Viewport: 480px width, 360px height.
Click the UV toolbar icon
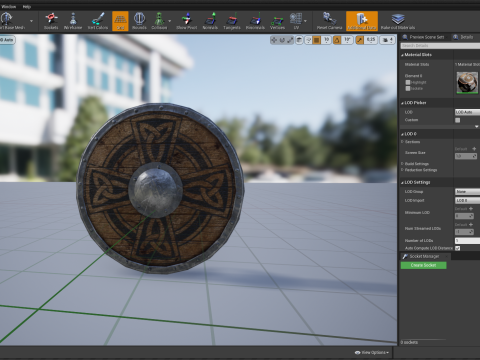296,19
